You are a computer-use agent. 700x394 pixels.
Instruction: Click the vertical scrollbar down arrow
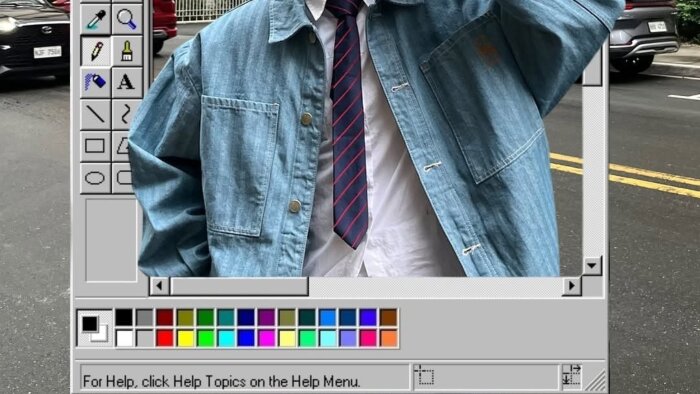pyautogui.click(x=592, y=265)
